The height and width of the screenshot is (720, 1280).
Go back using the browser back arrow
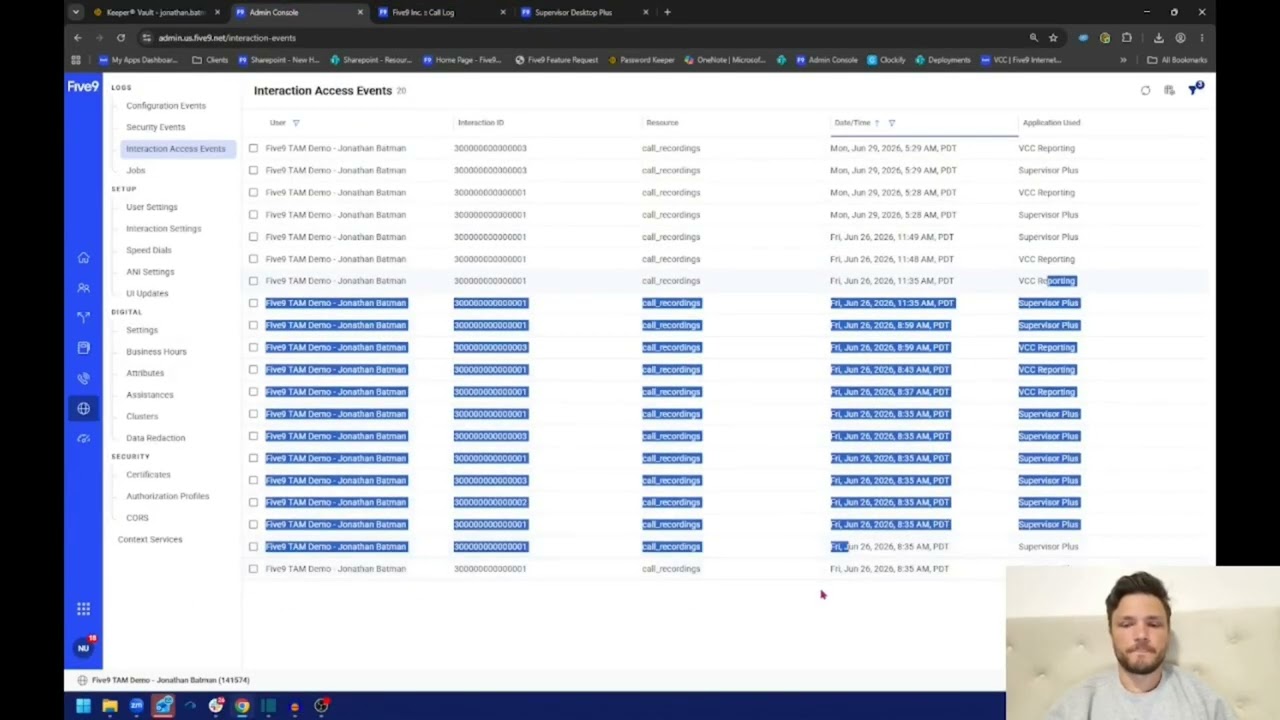click(77, 38)
